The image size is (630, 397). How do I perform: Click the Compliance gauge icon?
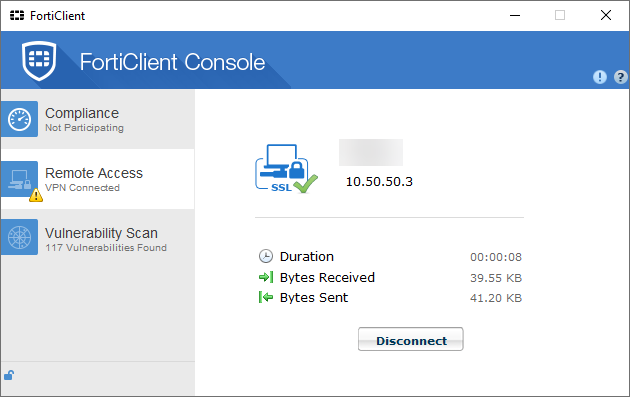(x=19, y=119)
